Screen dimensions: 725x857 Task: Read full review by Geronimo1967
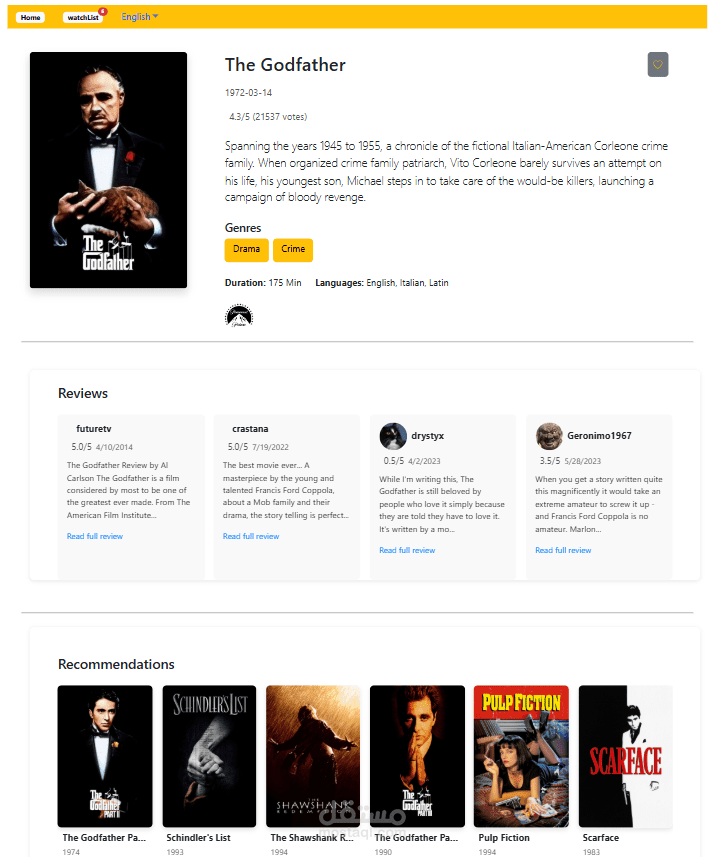click(563, 550)
